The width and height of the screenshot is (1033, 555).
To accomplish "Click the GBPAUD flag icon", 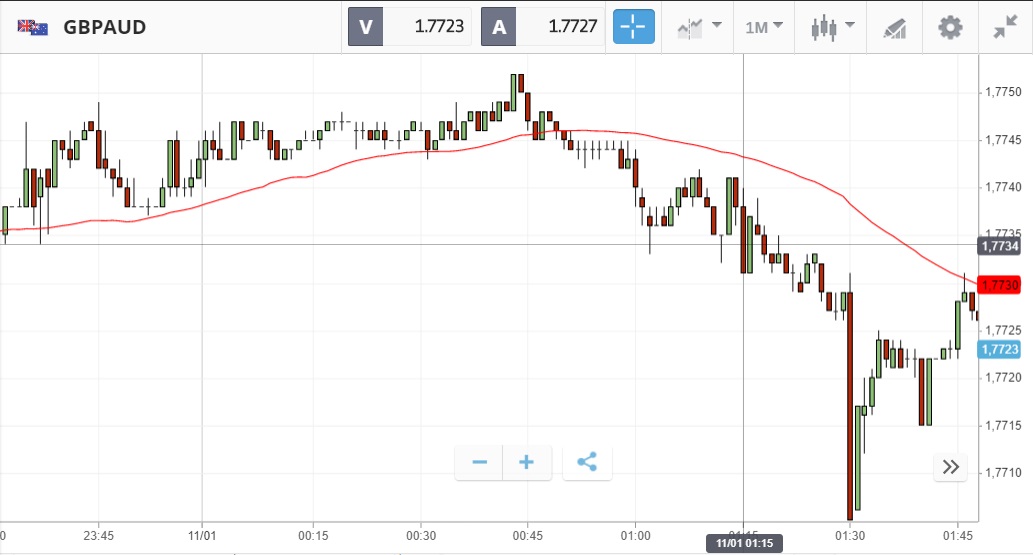I will [x=32, y=27].
